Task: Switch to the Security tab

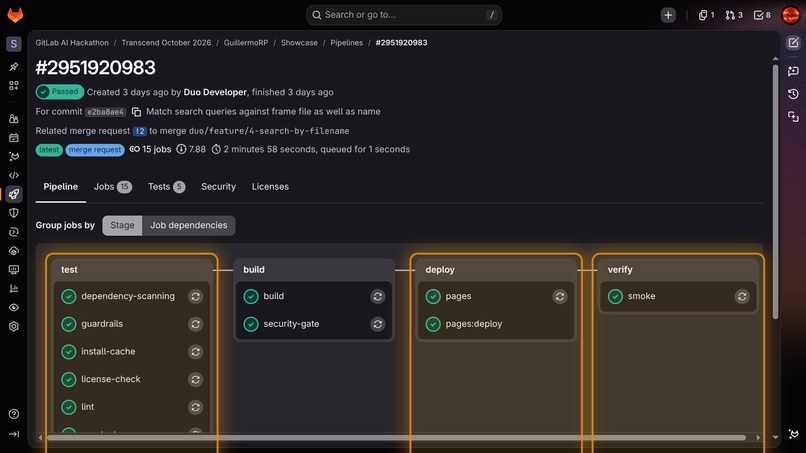Action: tap(218, 187)
